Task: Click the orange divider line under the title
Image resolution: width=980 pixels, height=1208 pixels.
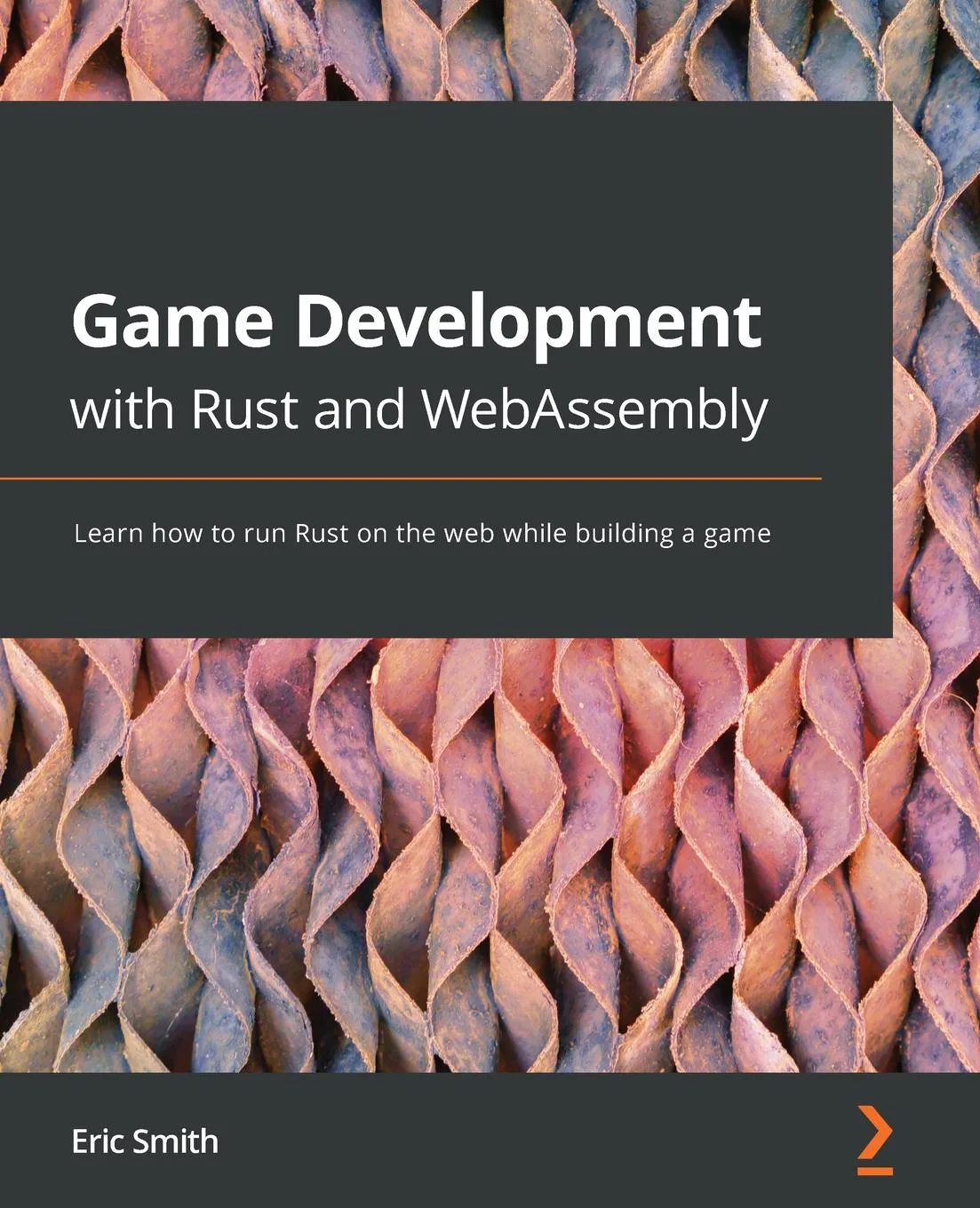Action: [x=409, y=476]
